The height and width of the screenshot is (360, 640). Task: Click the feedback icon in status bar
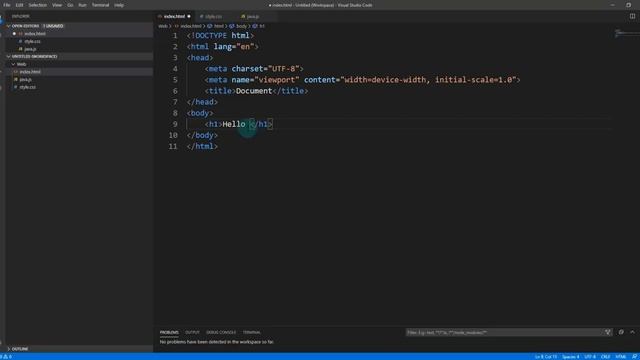pyautogui.click(x=634, y=357)
